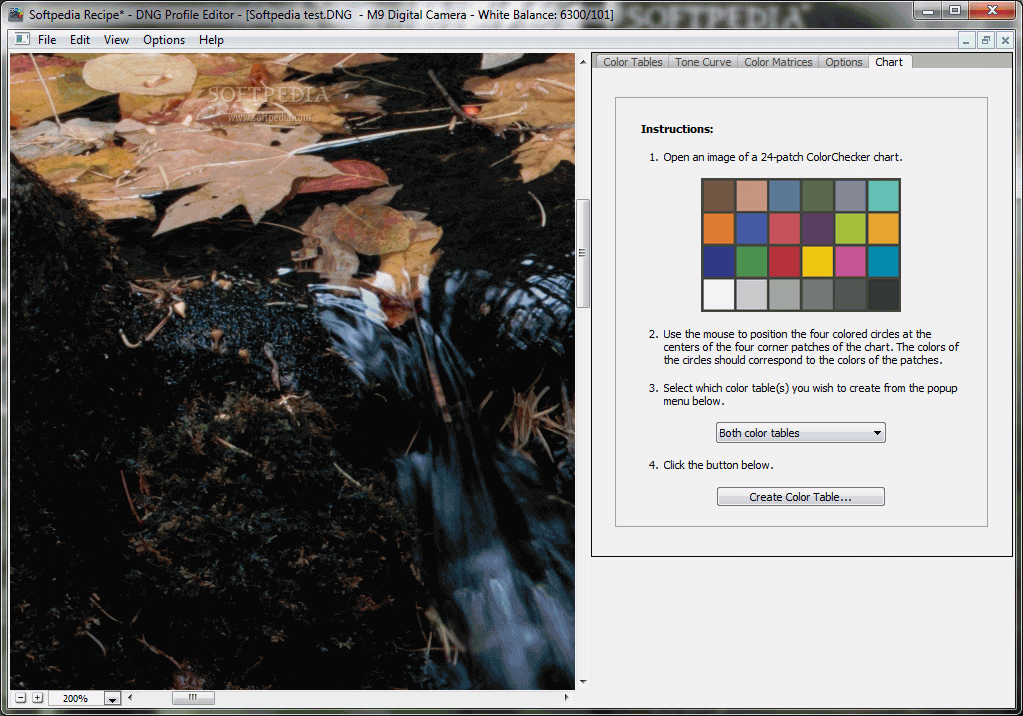Click the horizontal scrollbar right arrow
Screen dimensions: 1023x716
pos(566,698)
